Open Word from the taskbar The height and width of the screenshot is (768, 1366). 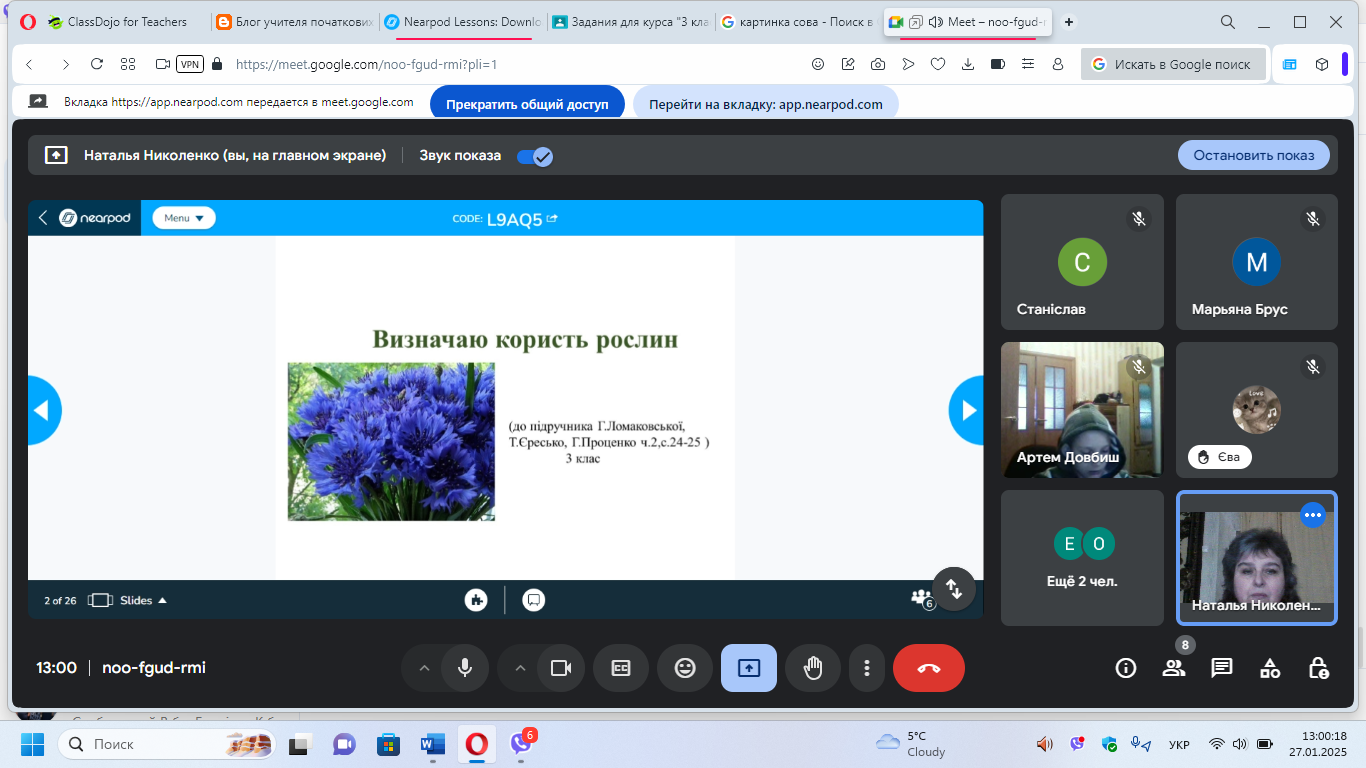click(x=433, y=744)
